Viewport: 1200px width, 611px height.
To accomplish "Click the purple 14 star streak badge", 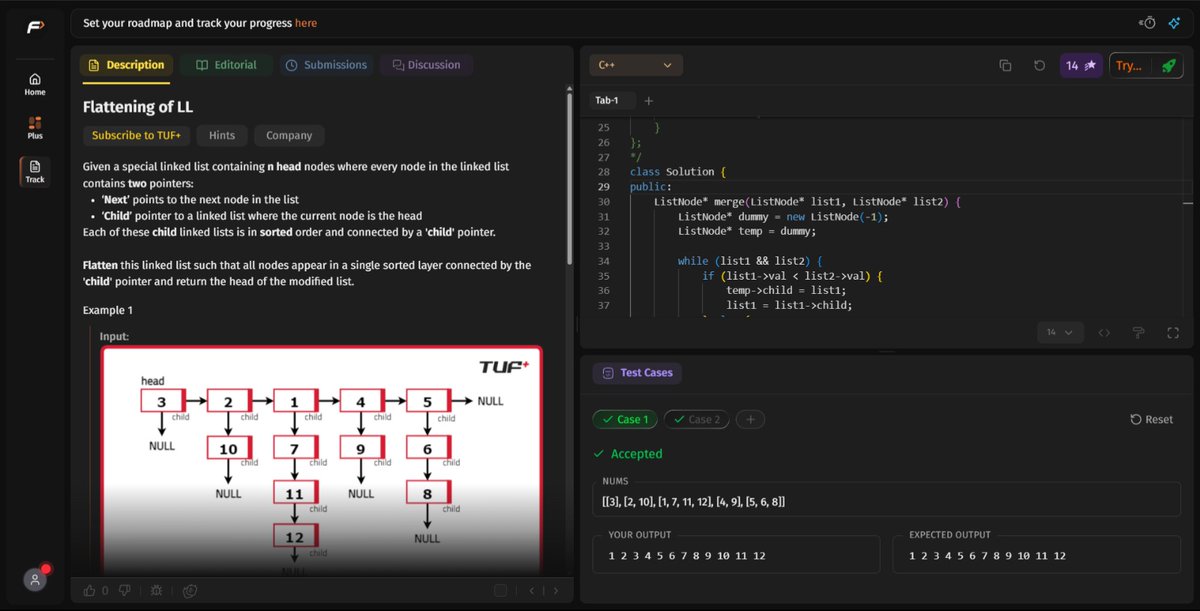I will point(1081,65).
